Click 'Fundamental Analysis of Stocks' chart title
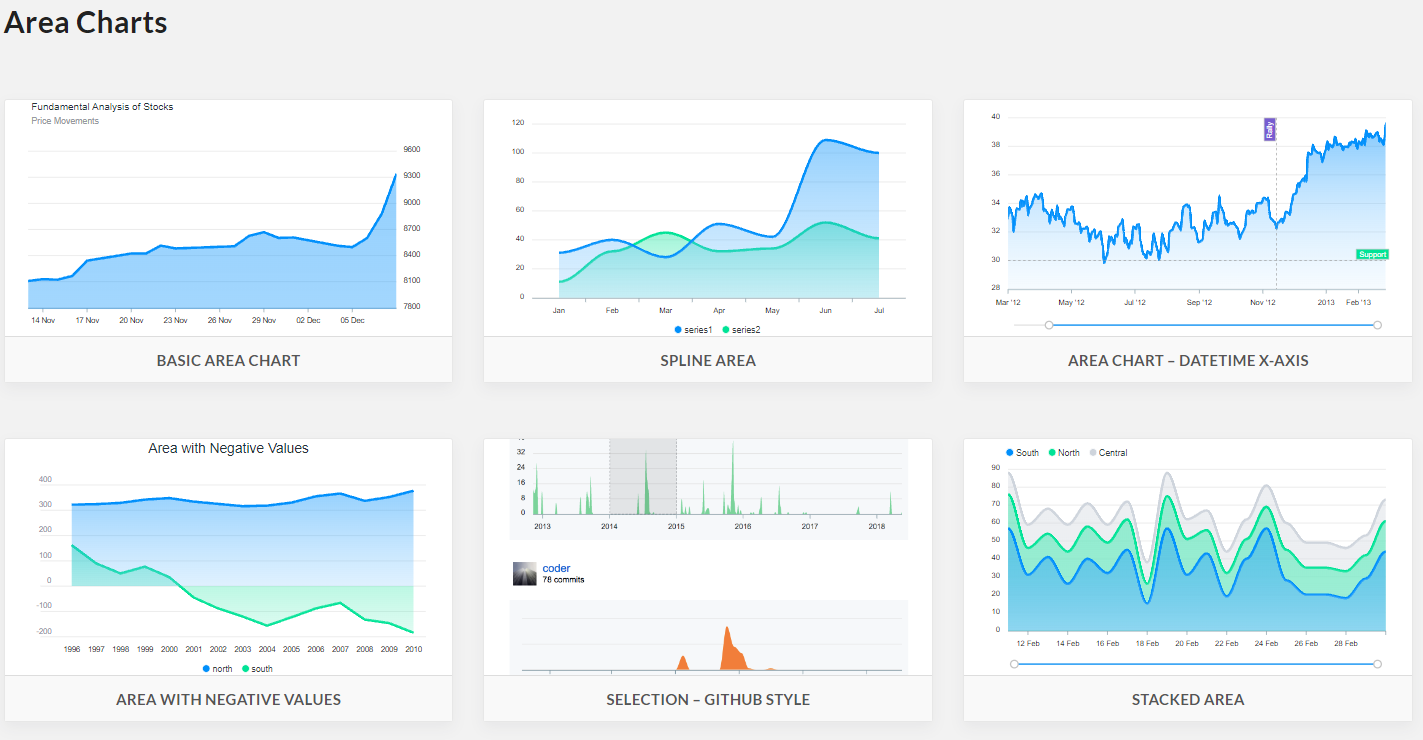Image resolution: width=1423 pixels, height=740 pixels. pos(102,107)
